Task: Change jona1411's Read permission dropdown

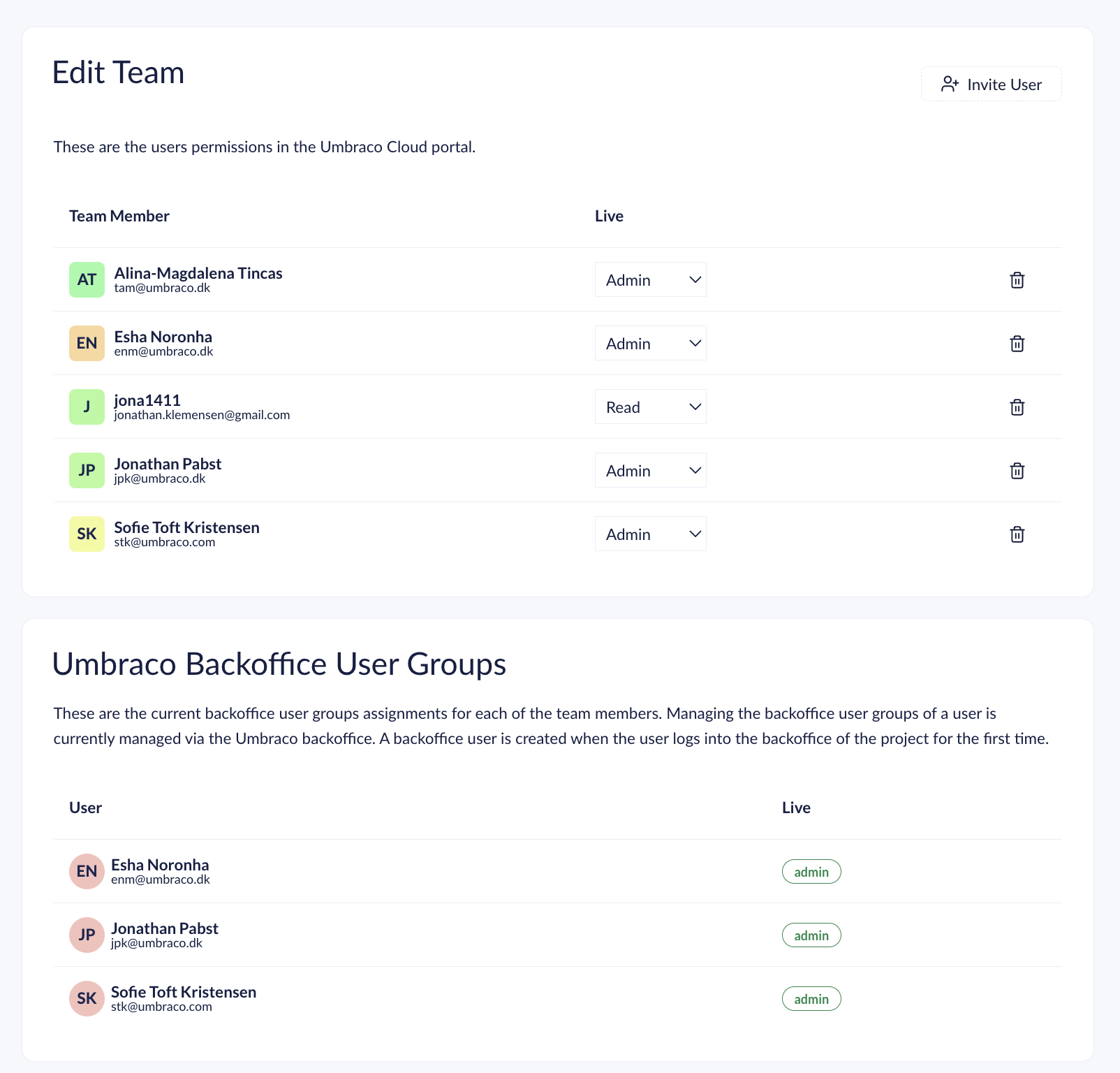Action: coord(650,407)
